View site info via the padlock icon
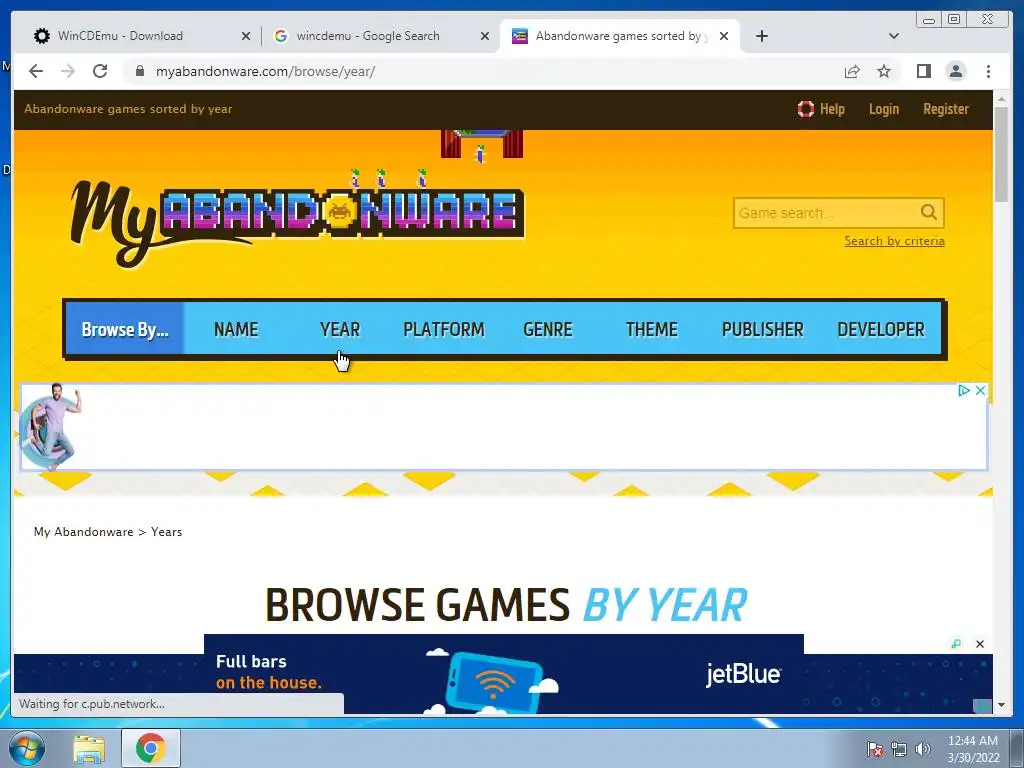The height and width of the screenshot is (768, 1024). pyautogui.click(x=139, y=71)
